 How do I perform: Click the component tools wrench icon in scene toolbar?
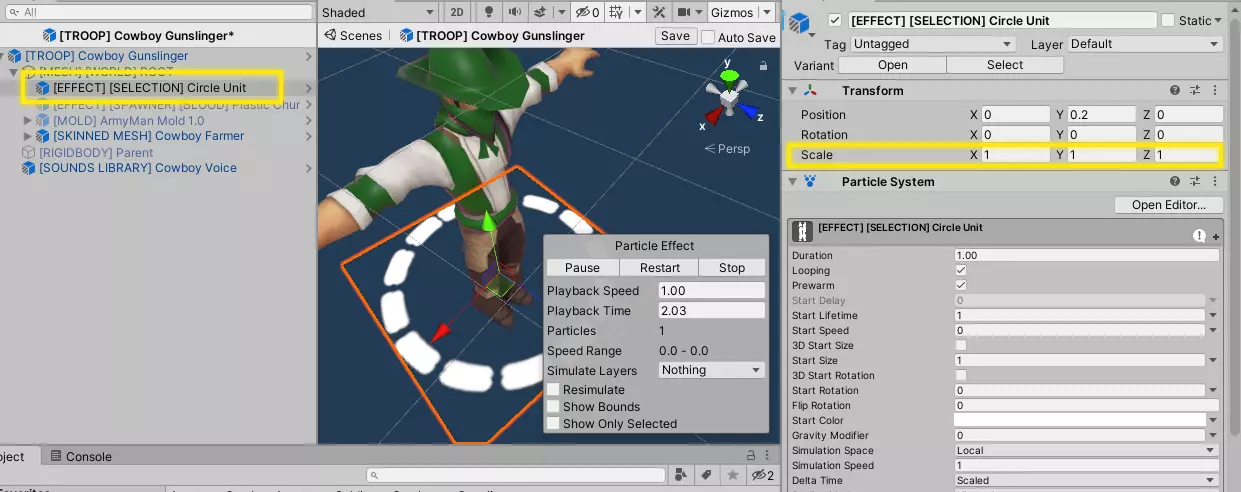click(659, 13)
